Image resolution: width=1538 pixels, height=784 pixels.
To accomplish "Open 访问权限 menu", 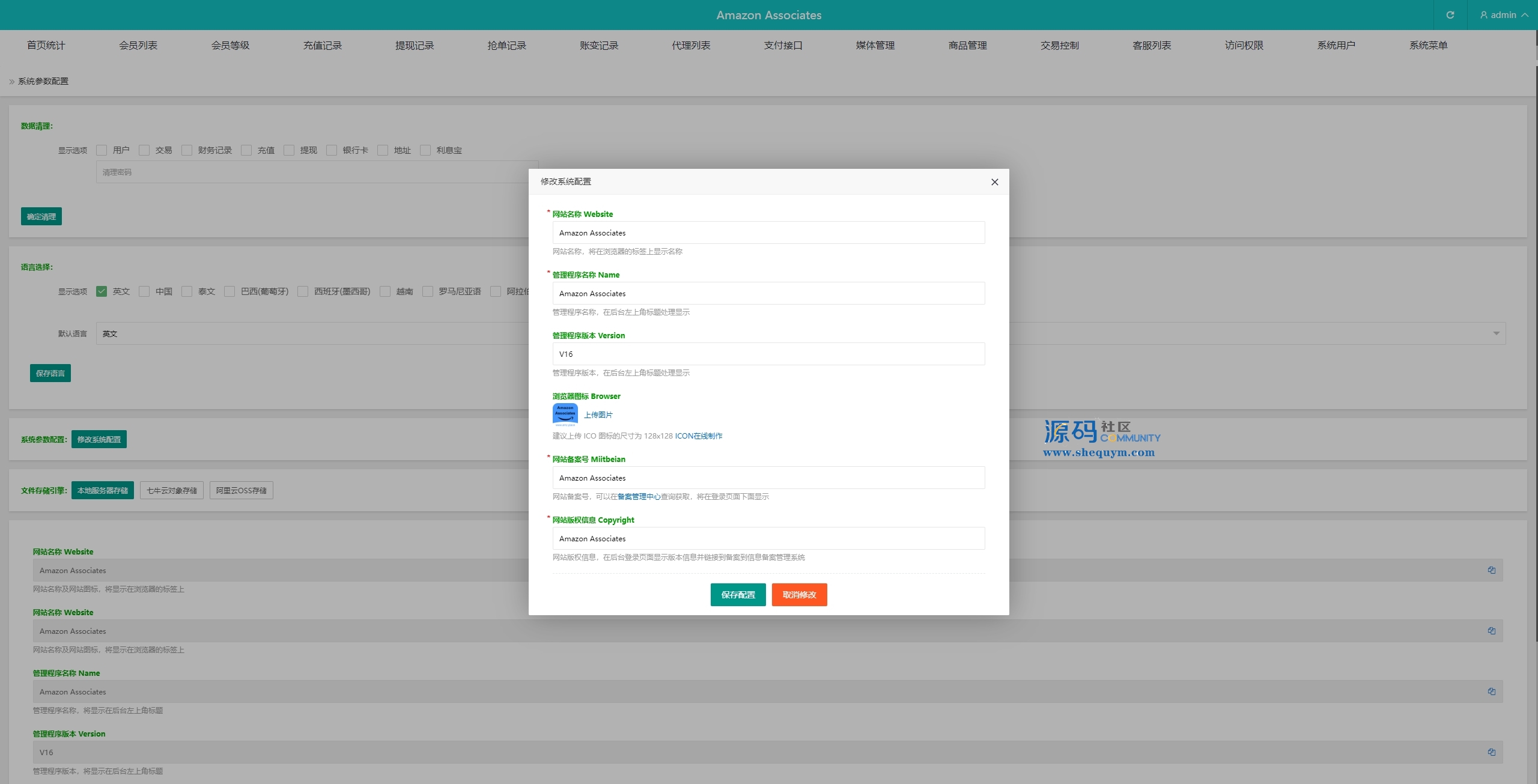I will [1244, 46].
